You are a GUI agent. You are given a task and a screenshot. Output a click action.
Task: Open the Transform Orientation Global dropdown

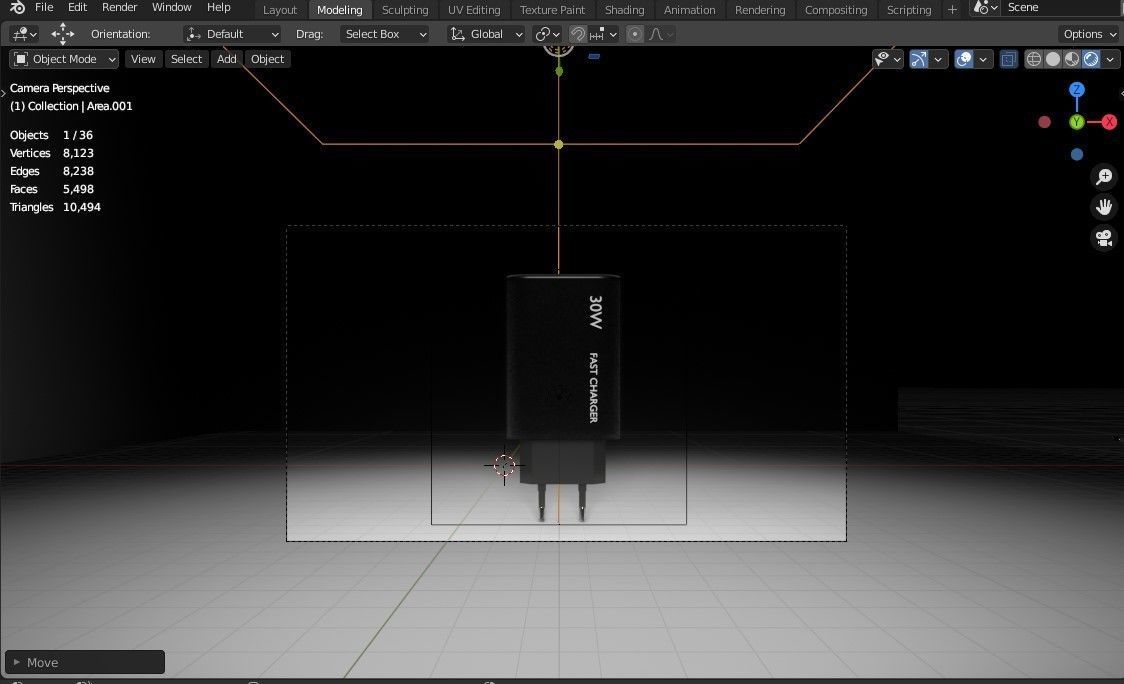click(487, 33)
